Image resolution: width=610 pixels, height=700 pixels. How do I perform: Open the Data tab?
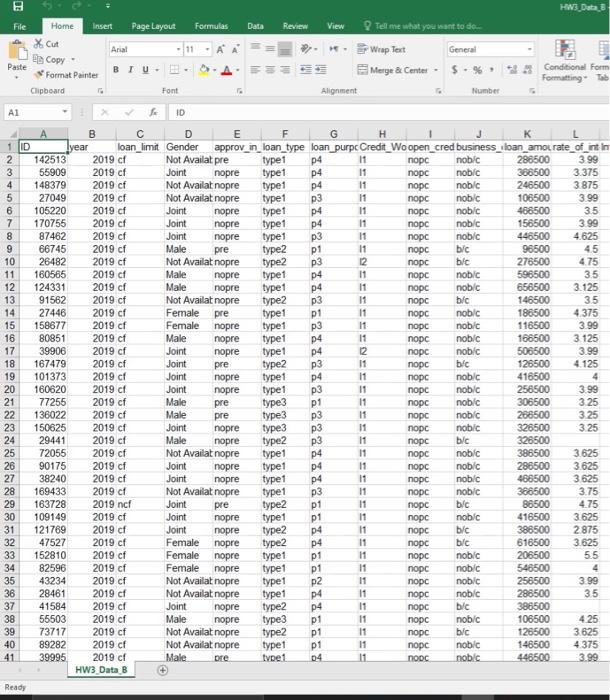[255, 26]
